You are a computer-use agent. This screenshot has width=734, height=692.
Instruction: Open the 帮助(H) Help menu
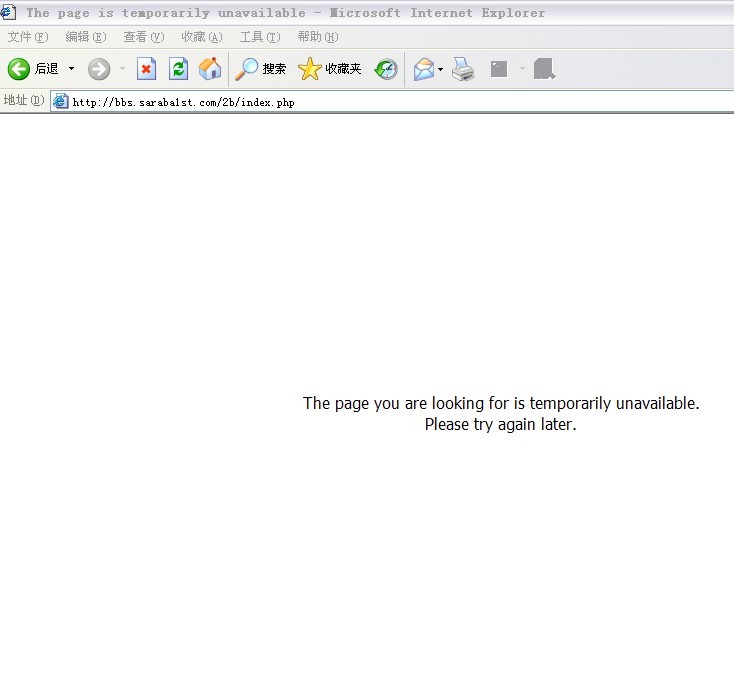(x=318, y=37)
